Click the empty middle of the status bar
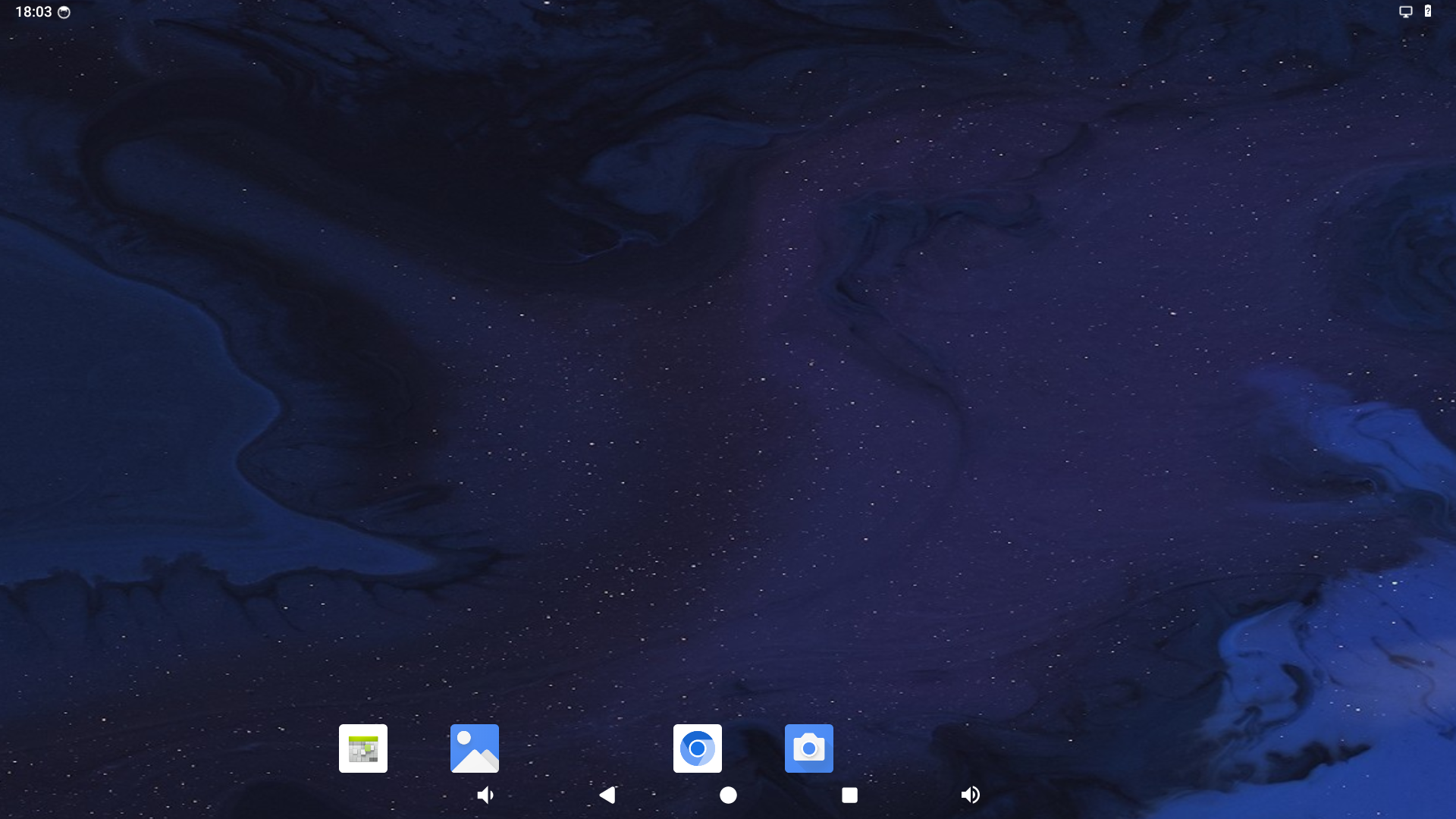 (728, 11)
